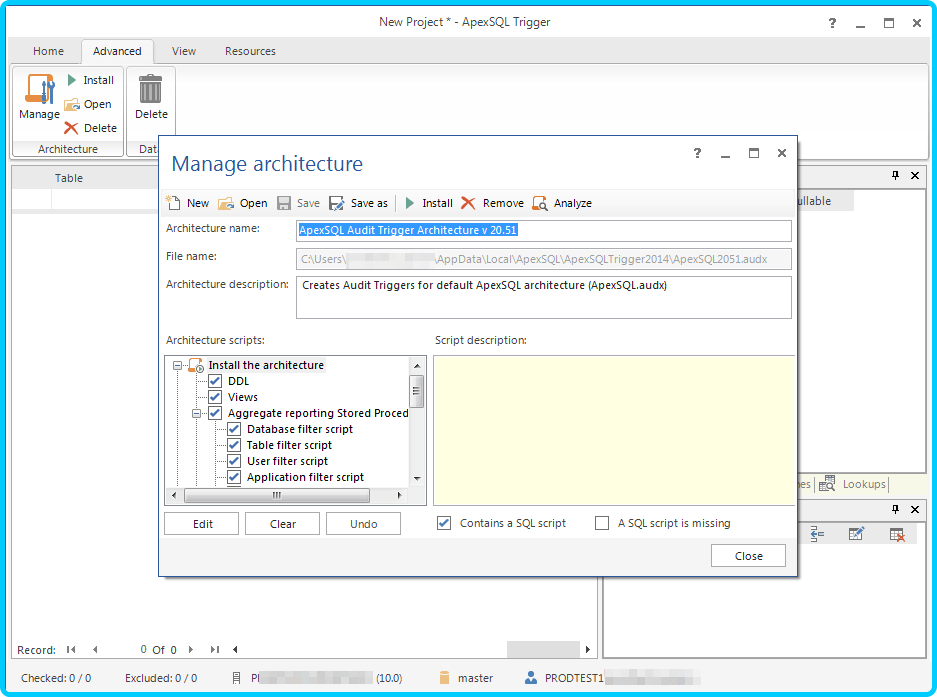Click scripts tree scroll up arrow

pos(417,365)
